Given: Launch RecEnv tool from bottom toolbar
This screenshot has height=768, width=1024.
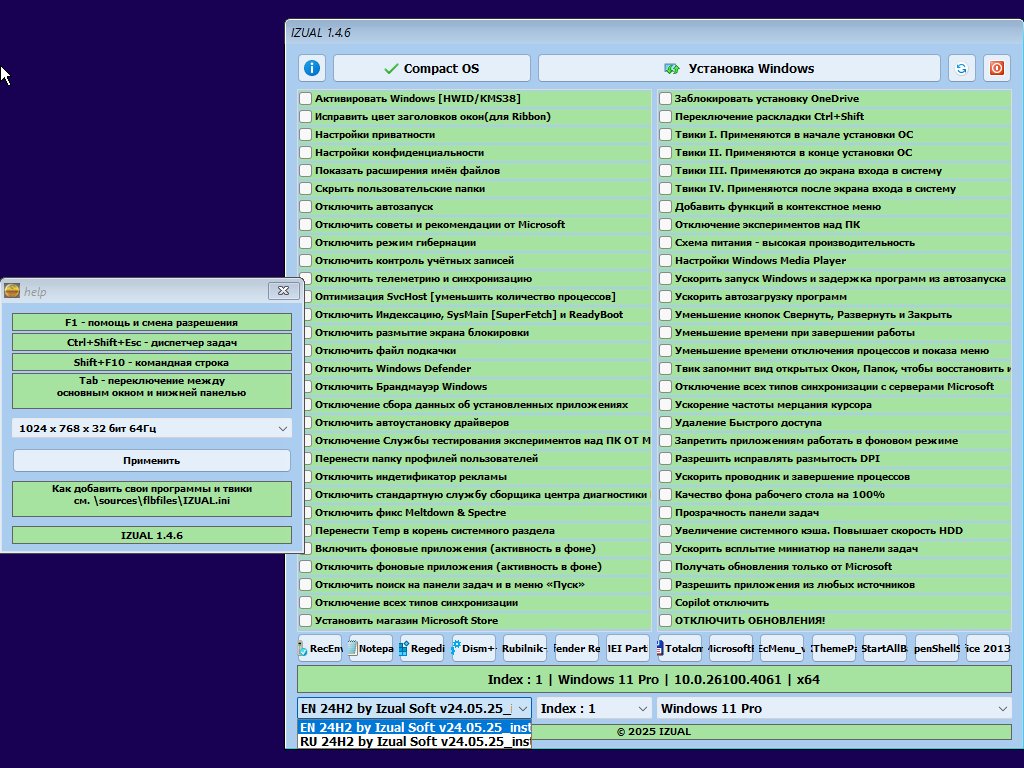Looking at the screenshot, I should (x=320, y=648).
